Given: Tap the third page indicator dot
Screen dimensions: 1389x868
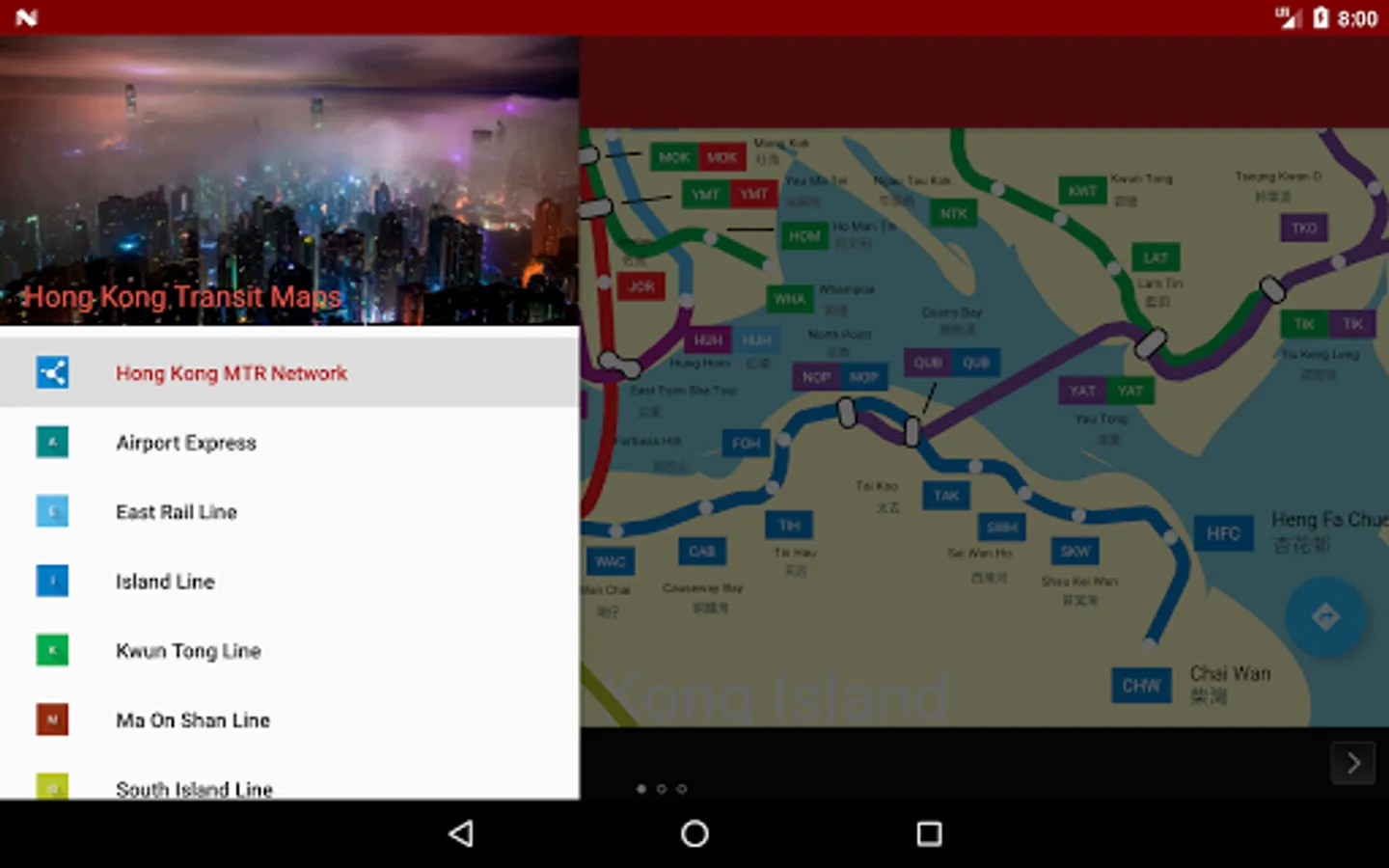Looking at the screenshot, I should (682, 789).
